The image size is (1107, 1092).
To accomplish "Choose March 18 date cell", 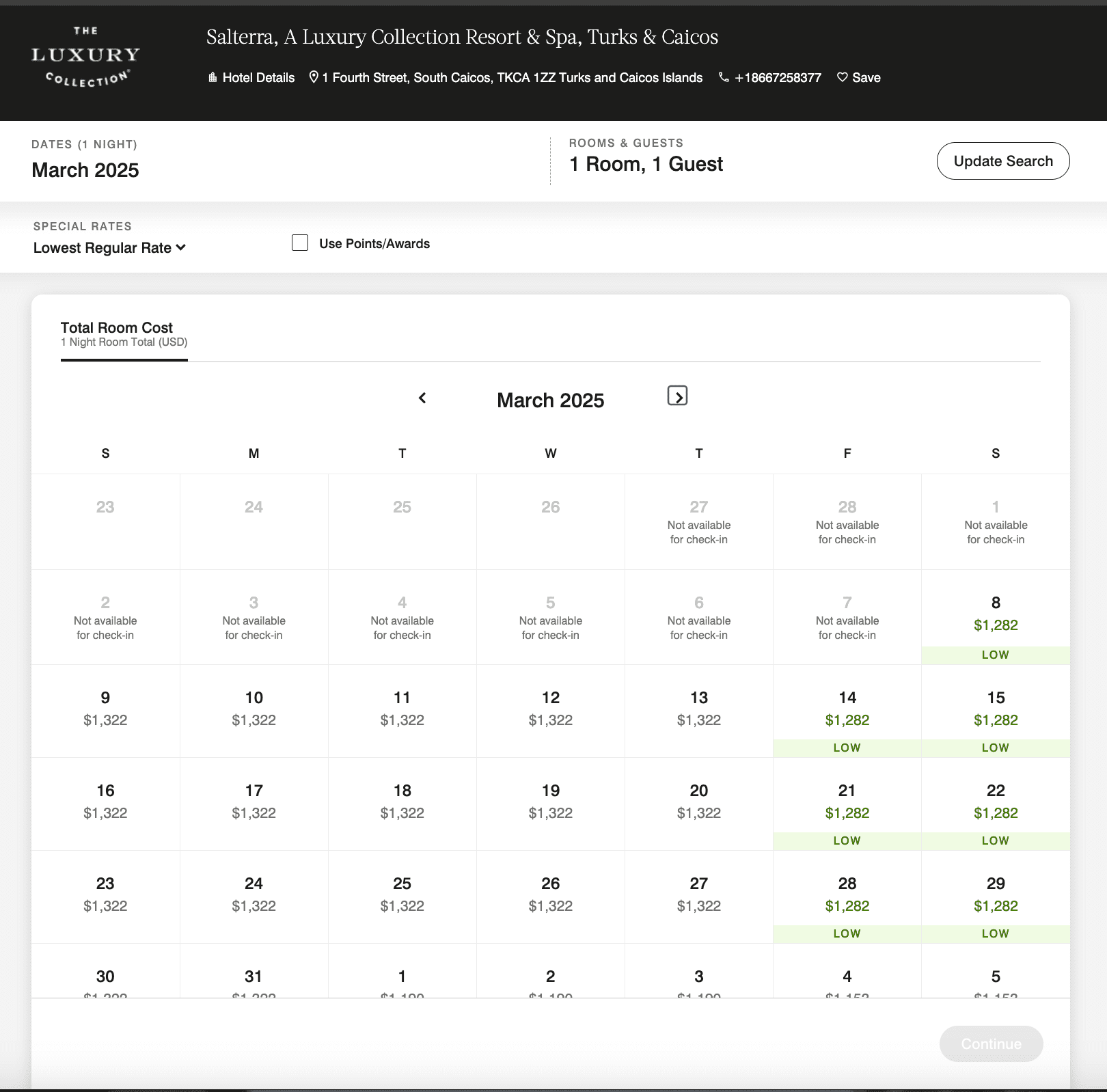I will [x=402, y=804].
